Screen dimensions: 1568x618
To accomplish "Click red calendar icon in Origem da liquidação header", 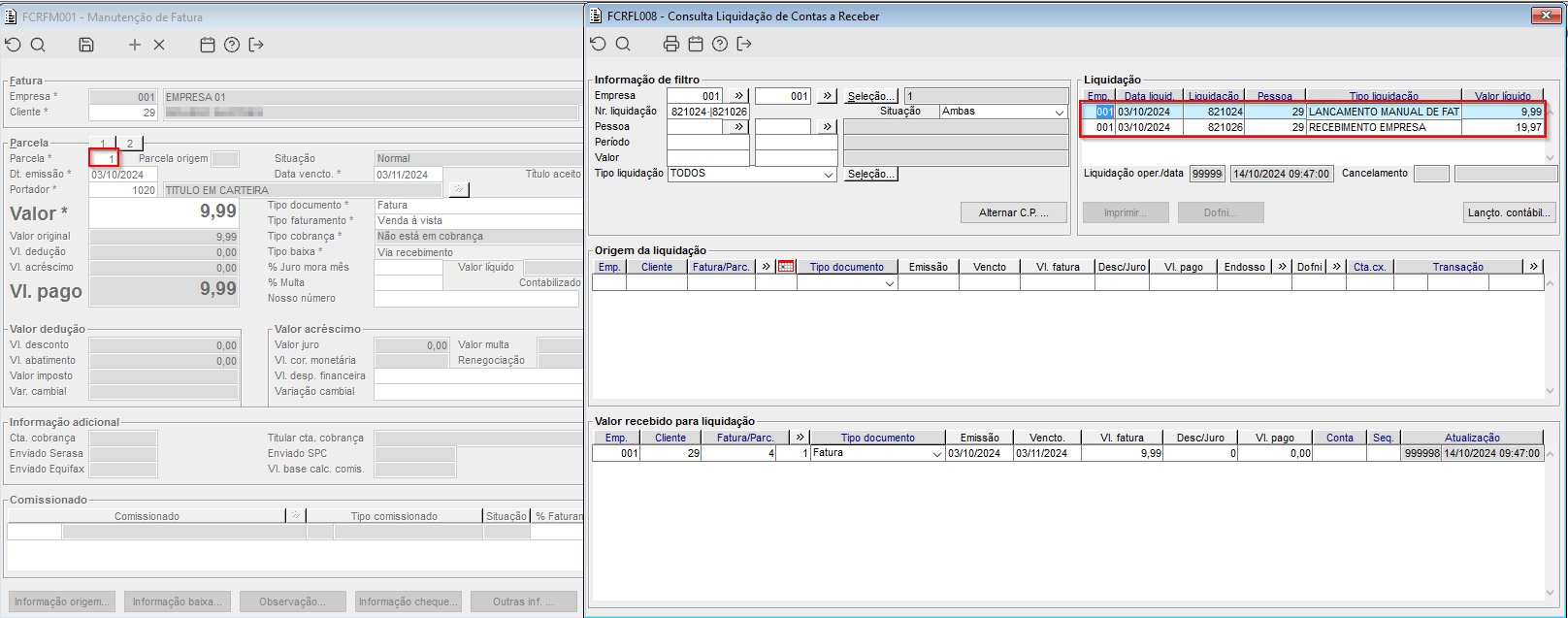I will click(x=786, y=267).
